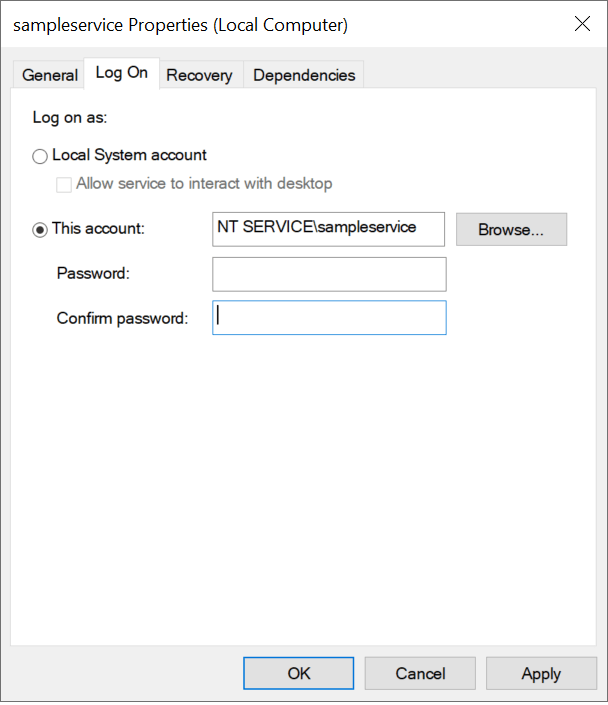Click inside the Confirm password field

click(329, 318)
